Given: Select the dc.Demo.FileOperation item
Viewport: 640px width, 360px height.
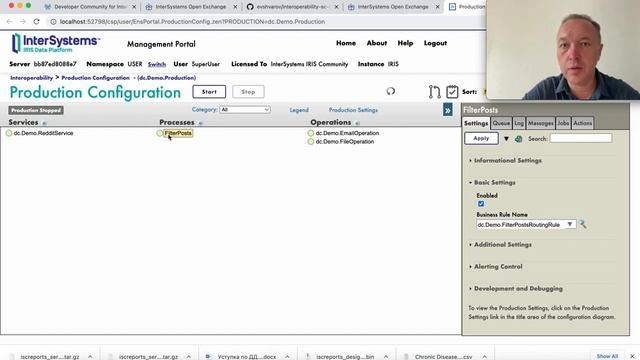Looking at the screenshot, I should coord(344,142).
